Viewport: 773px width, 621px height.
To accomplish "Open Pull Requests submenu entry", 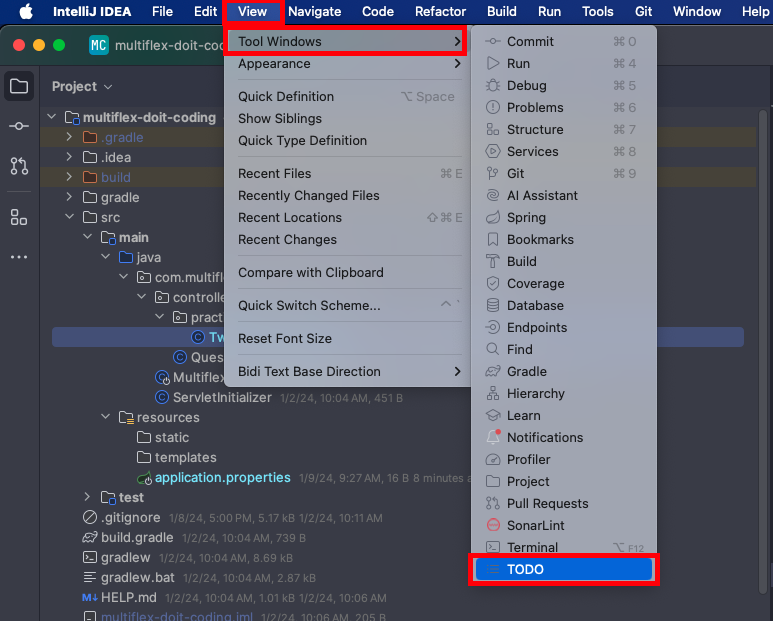I will [563, 504].
